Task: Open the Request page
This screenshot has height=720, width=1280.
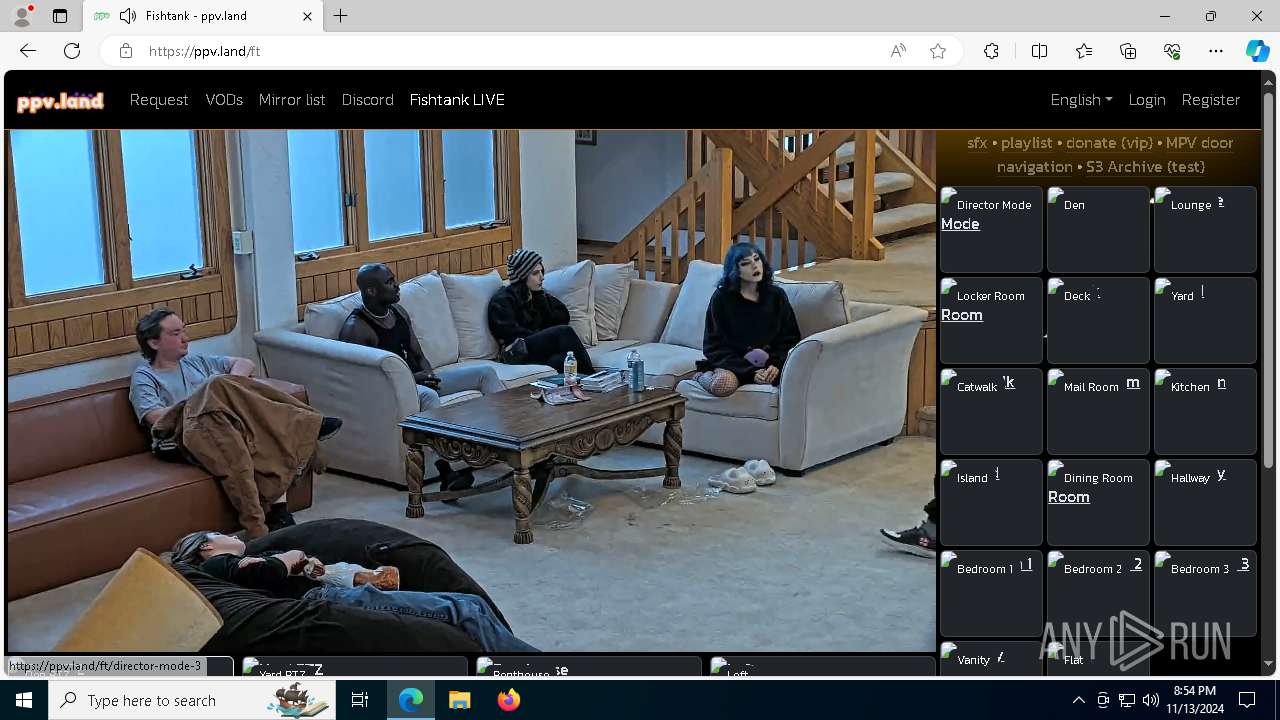Action: pos(159,100)
